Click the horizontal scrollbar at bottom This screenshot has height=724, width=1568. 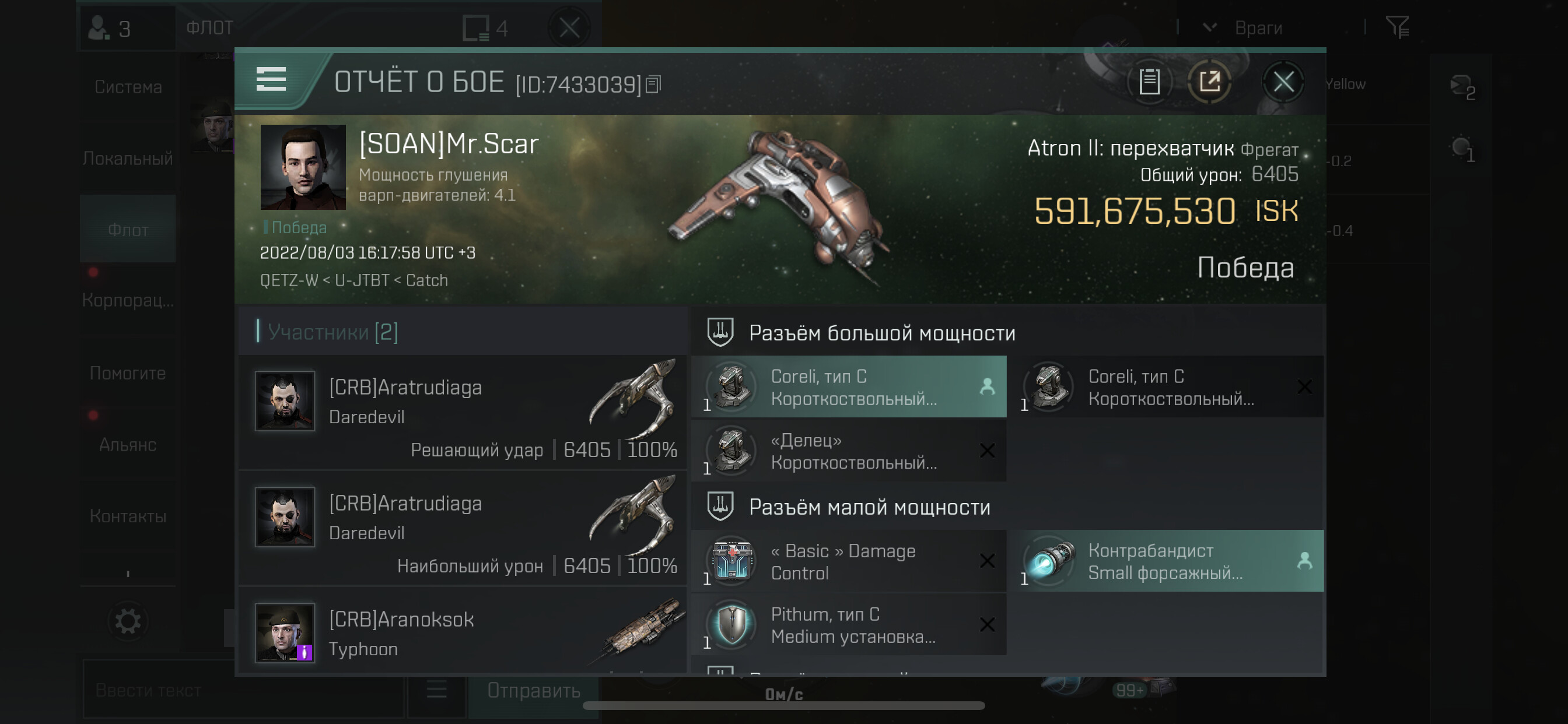[783, 706]
